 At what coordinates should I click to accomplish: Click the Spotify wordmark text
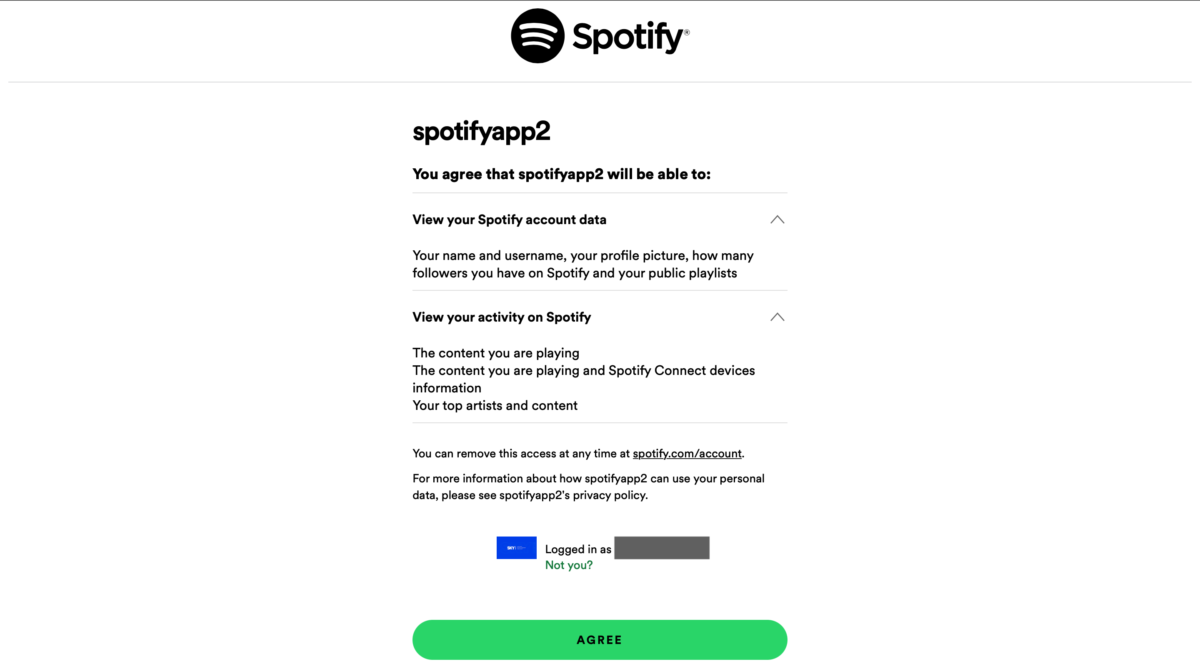pos(629,38)
